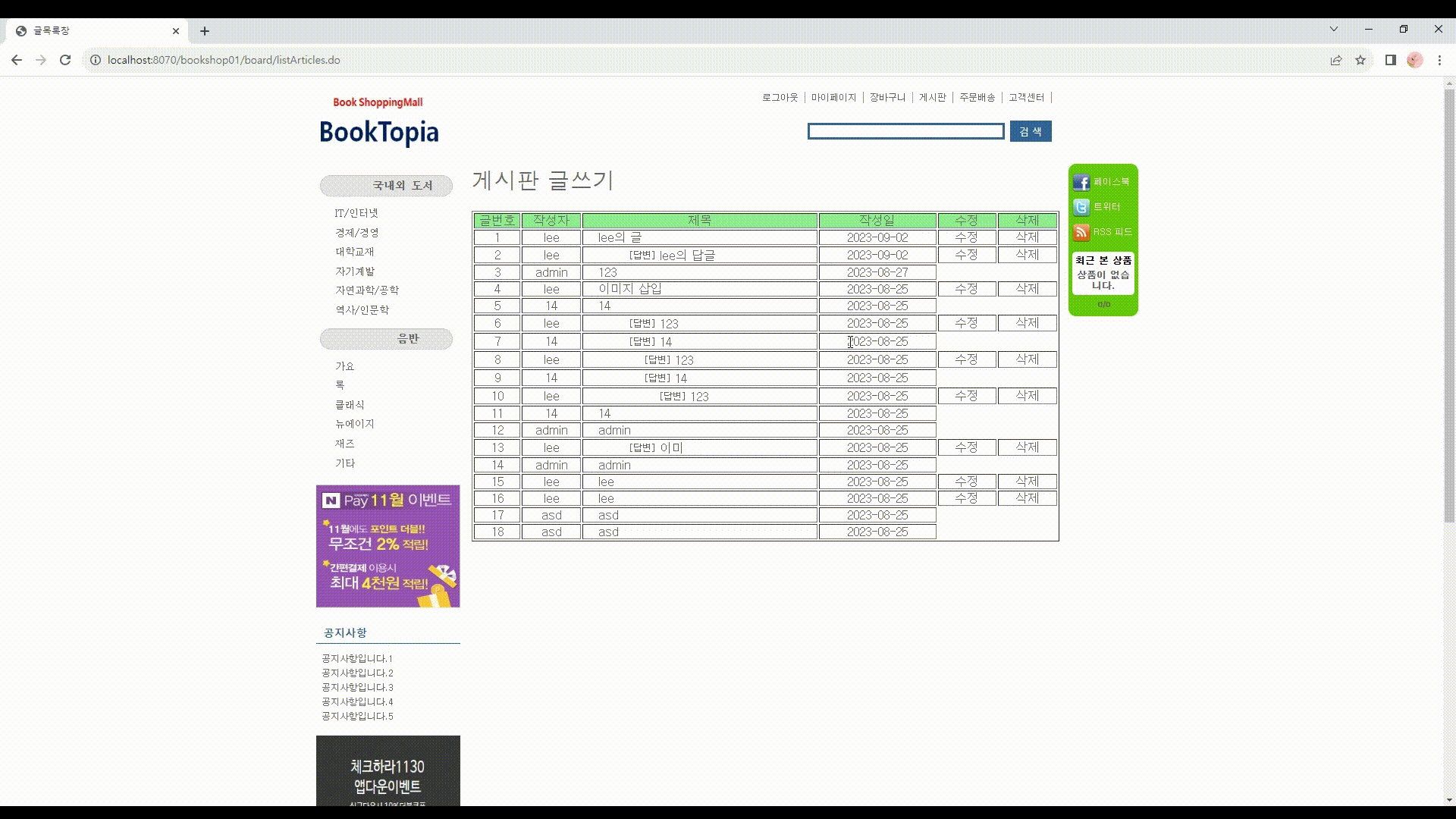Click the share icon in the address bar
The image size is (1456, 819).
[x=1335, y=60]
